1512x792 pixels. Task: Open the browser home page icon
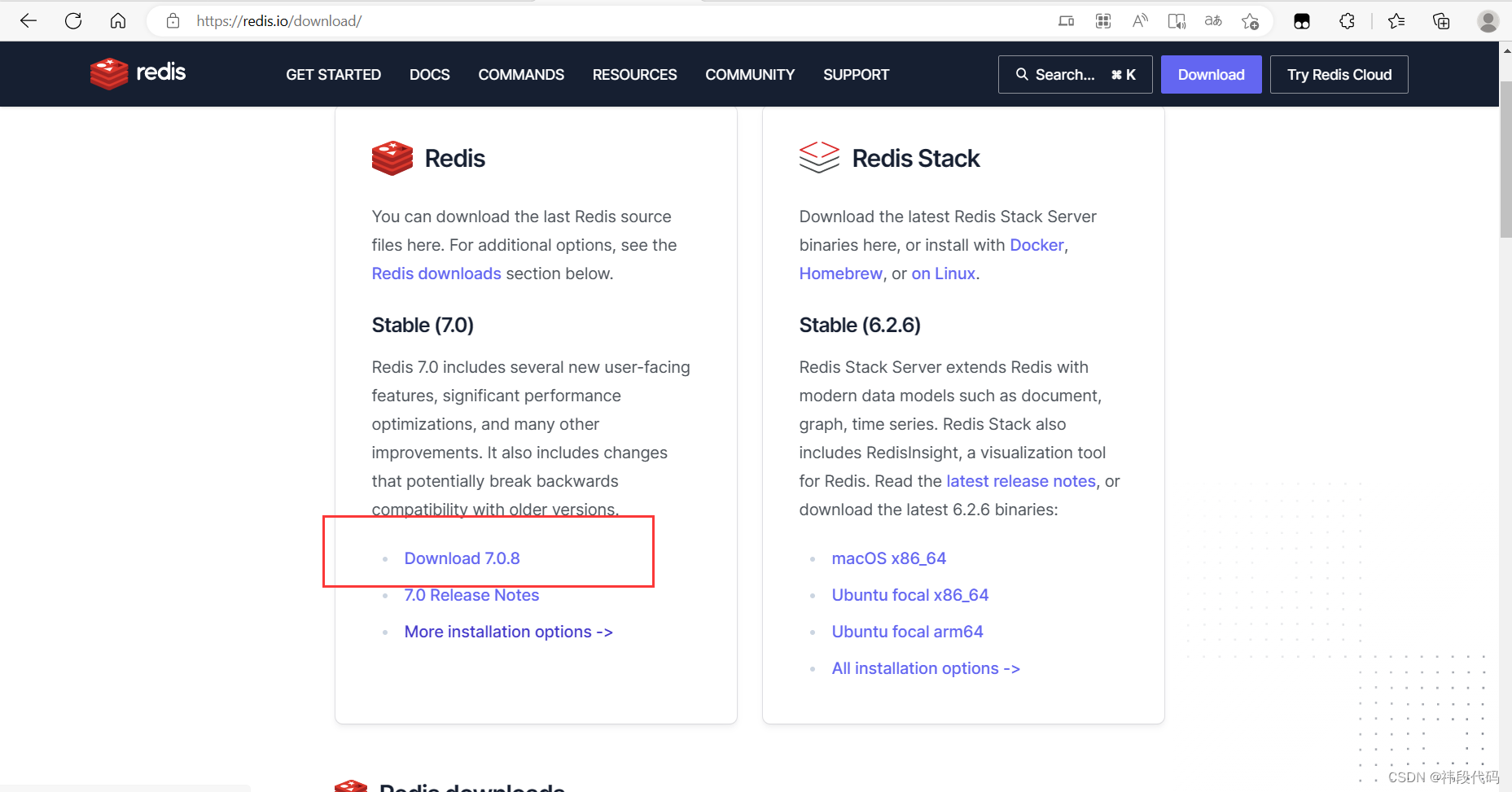(x=118, y=20)
